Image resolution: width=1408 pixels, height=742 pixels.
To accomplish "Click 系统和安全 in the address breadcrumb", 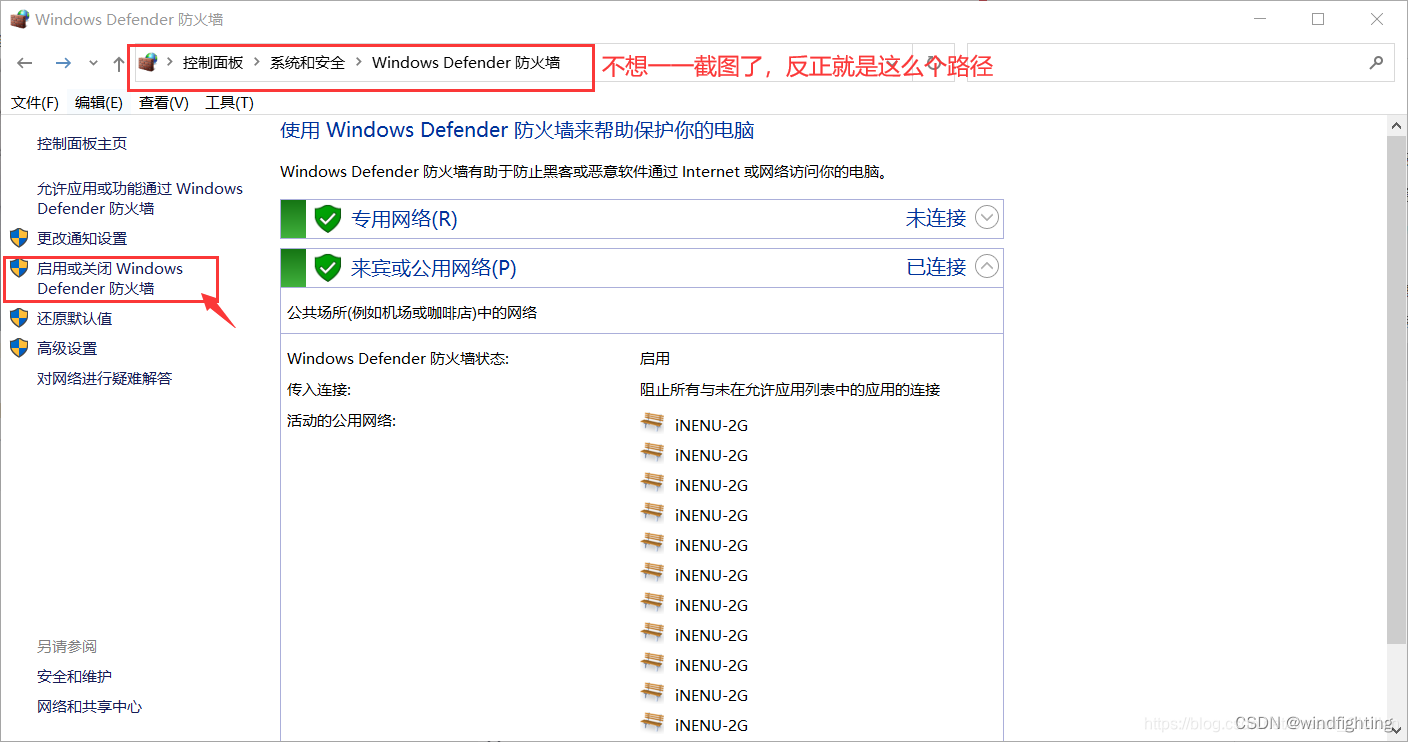I will [307, 62].
